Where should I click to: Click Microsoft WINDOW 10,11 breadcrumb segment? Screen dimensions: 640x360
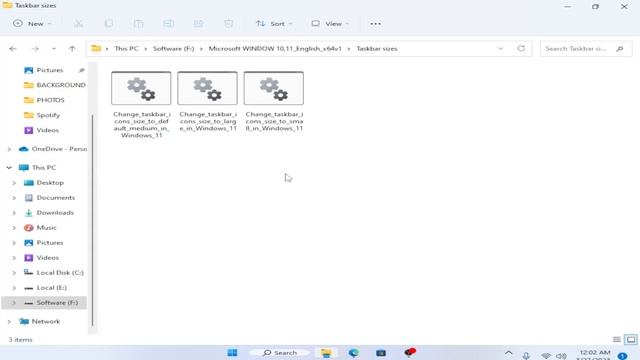(x=275, y=49)
